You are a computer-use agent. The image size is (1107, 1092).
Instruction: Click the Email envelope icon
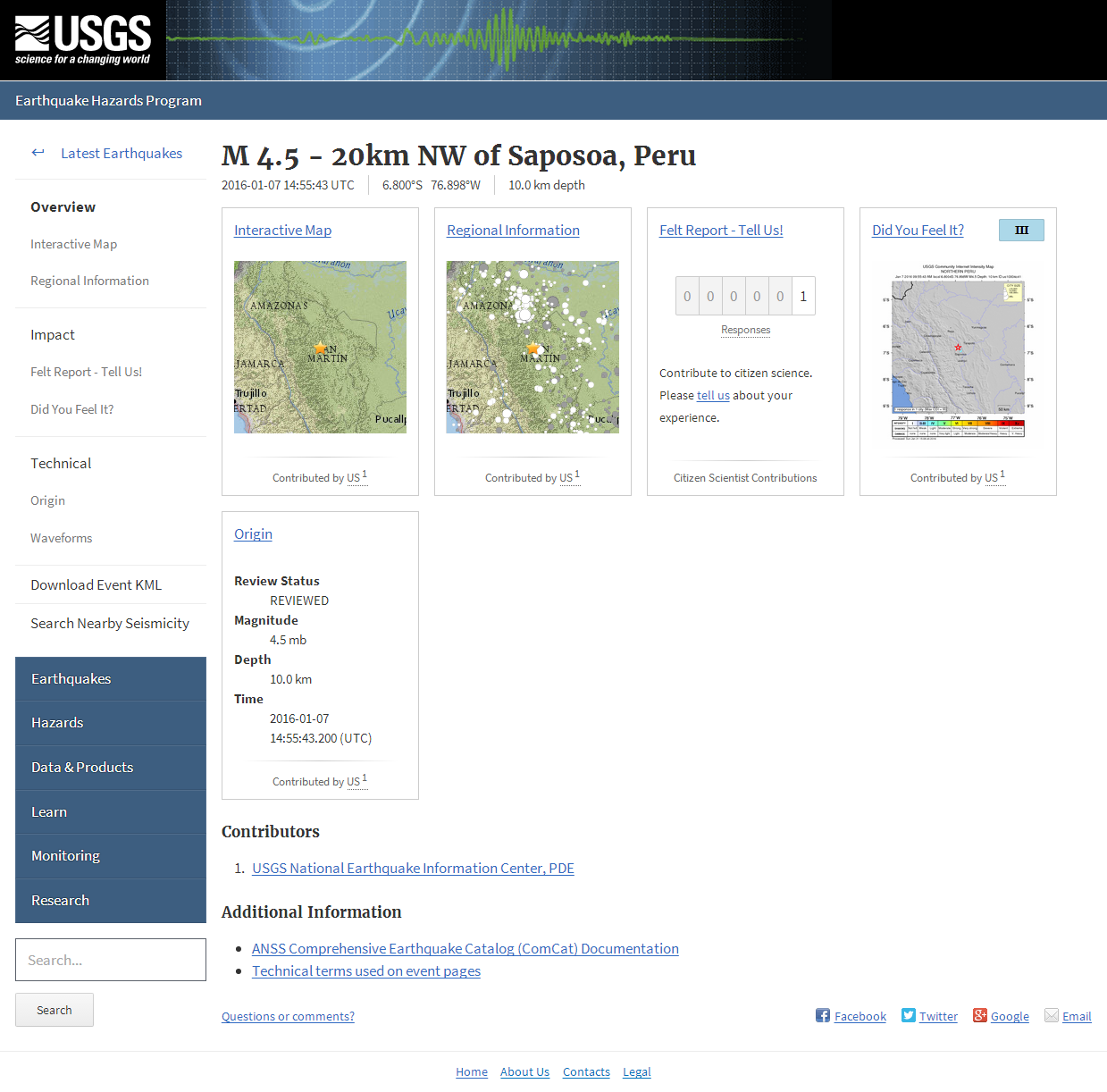coord(1052,1015)
